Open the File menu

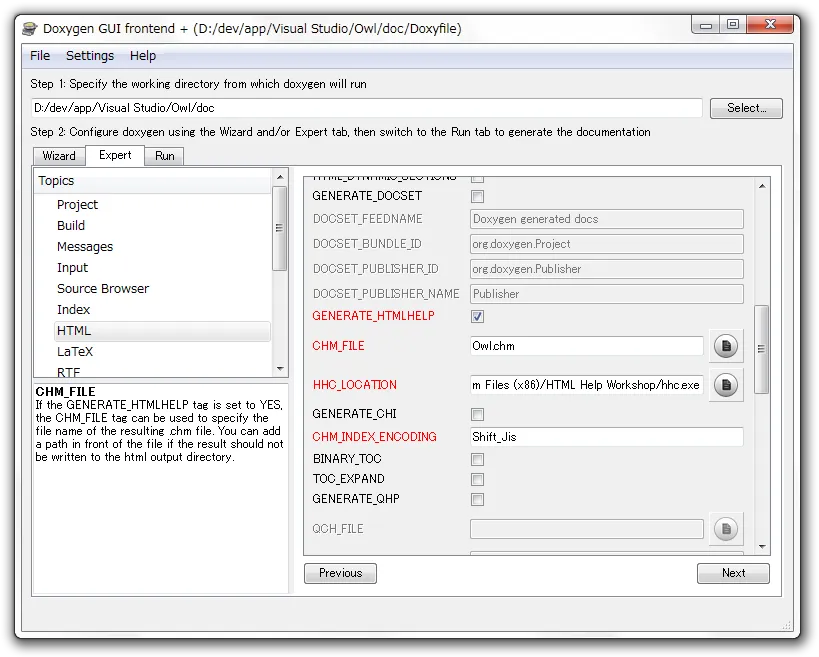tap(40, 56)
